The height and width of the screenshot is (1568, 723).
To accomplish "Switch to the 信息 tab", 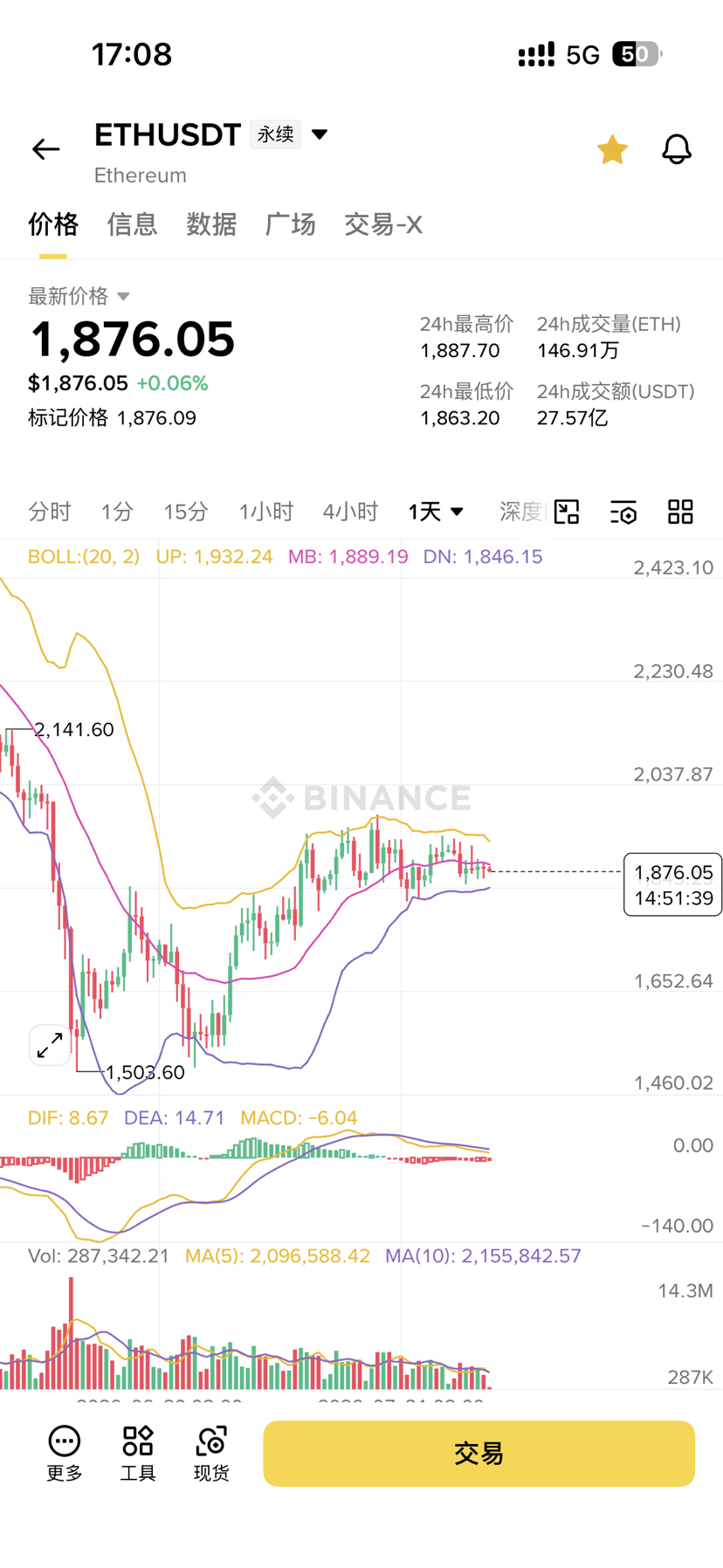I will point(132,224).
